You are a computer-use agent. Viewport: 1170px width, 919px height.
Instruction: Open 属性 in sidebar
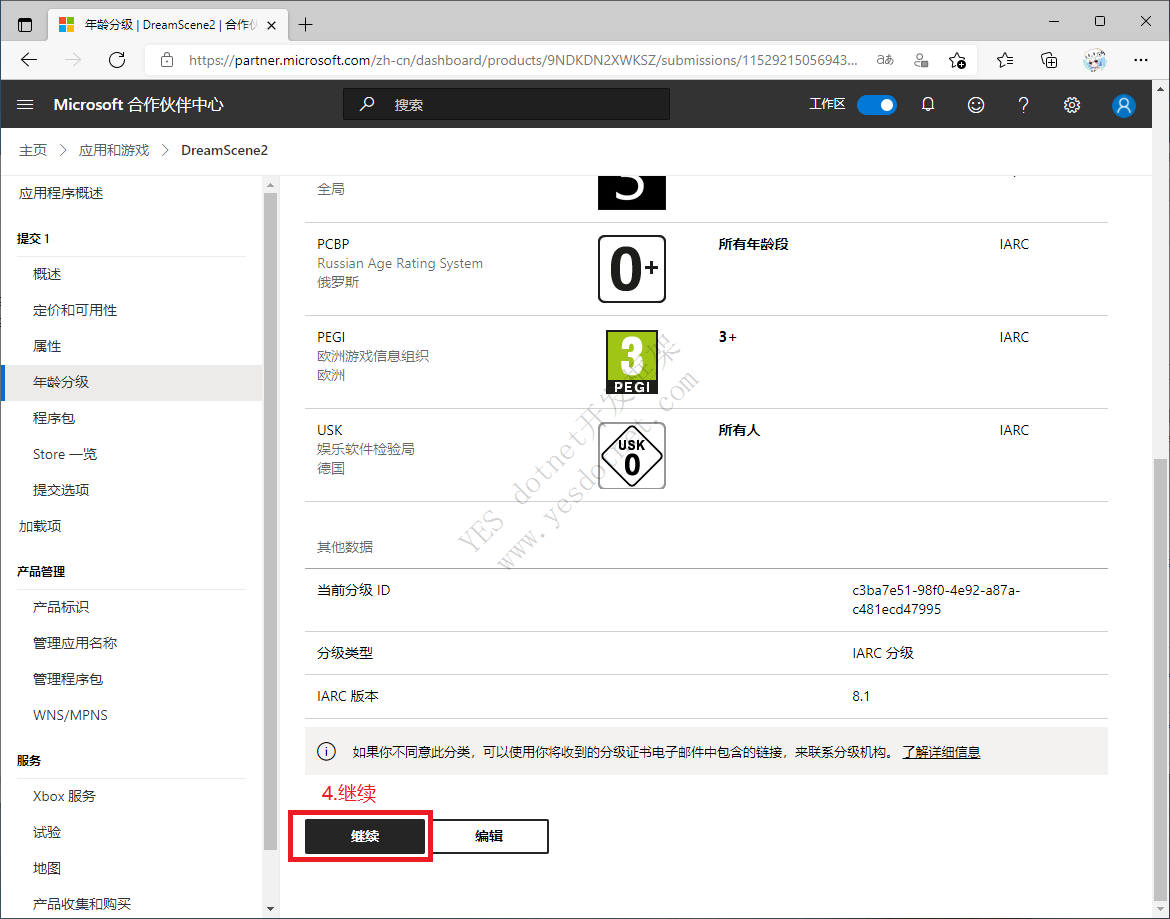[47, 346]
